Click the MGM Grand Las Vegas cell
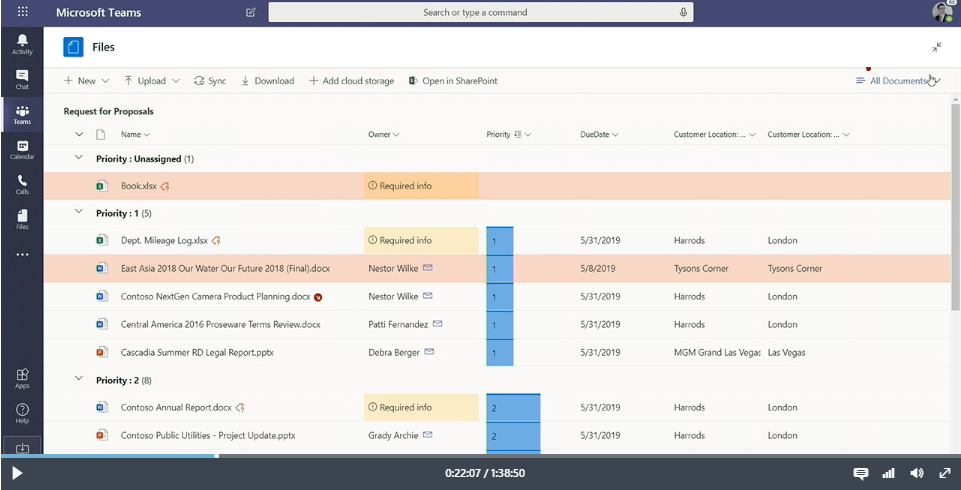The width and height of the screenshot is (961, 490). pos(717,353)
